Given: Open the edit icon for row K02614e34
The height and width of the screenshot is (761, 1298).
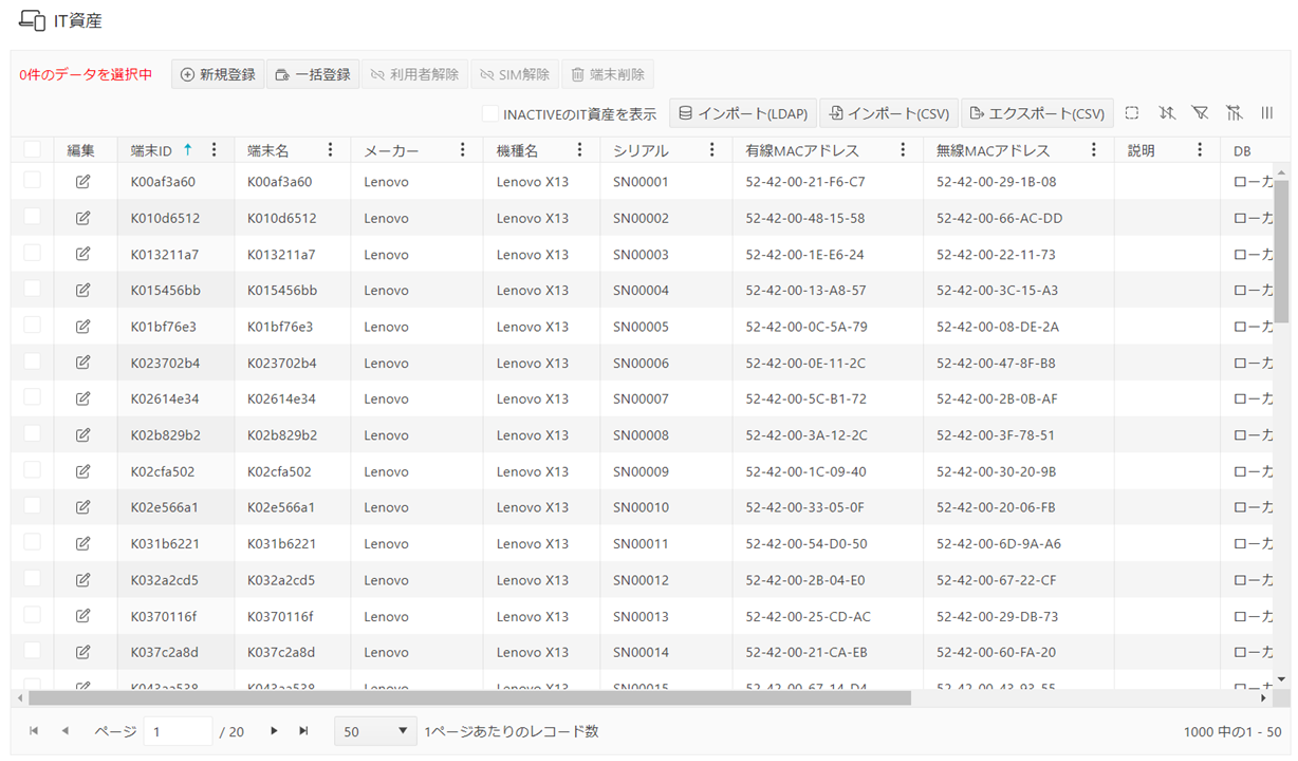Looking at the screenshot, I should [83, 399].
